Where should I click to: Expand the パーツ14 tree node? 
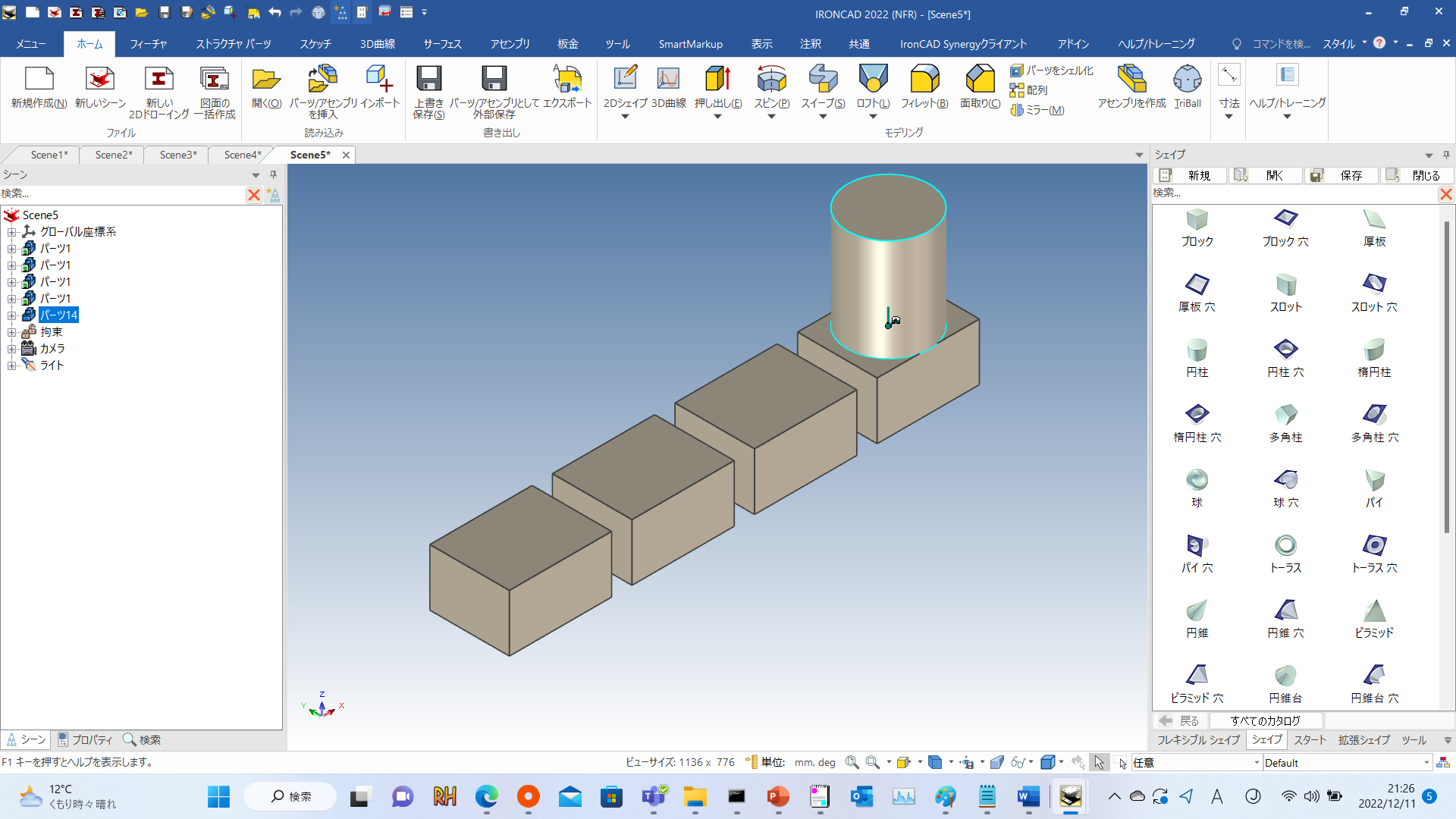coord(12,315)
